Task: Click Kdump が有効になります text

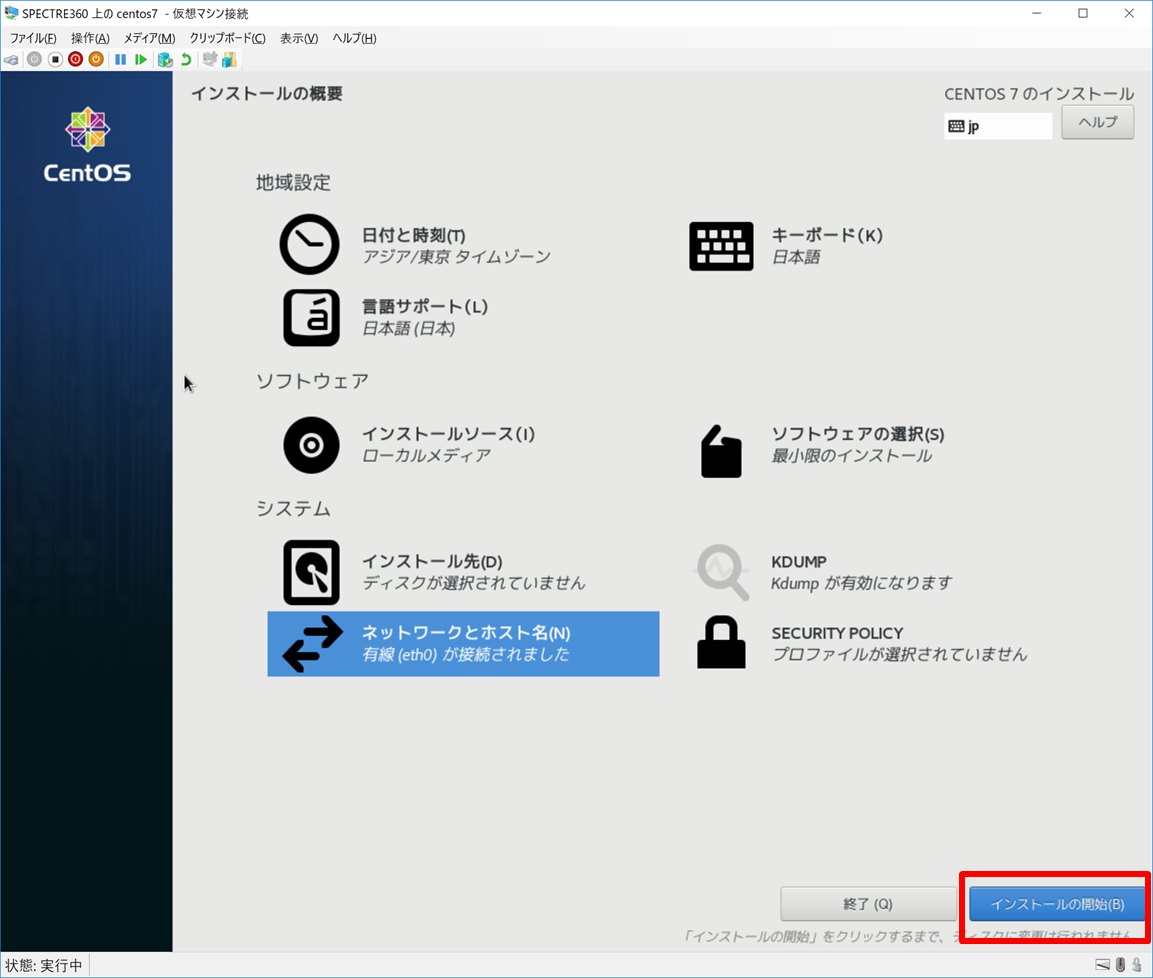Action: click(861, 583)
